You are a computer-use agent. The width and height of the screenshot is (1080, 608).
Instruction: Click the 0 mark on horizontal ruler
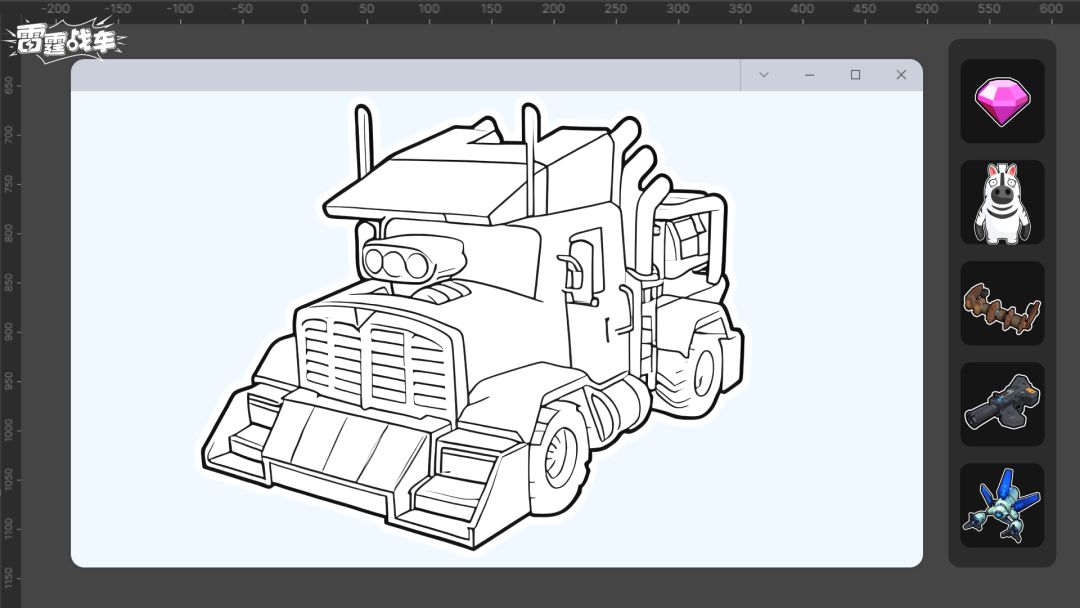point(305,10)
